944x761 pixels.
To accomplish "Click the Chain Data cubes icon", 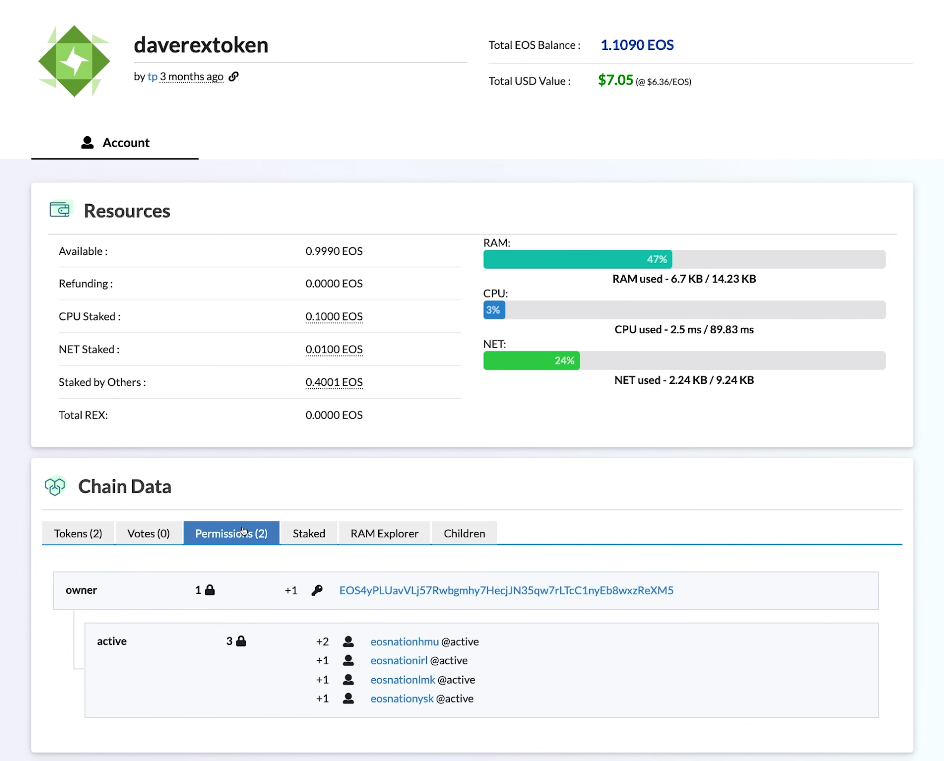I will pos(55,487).
